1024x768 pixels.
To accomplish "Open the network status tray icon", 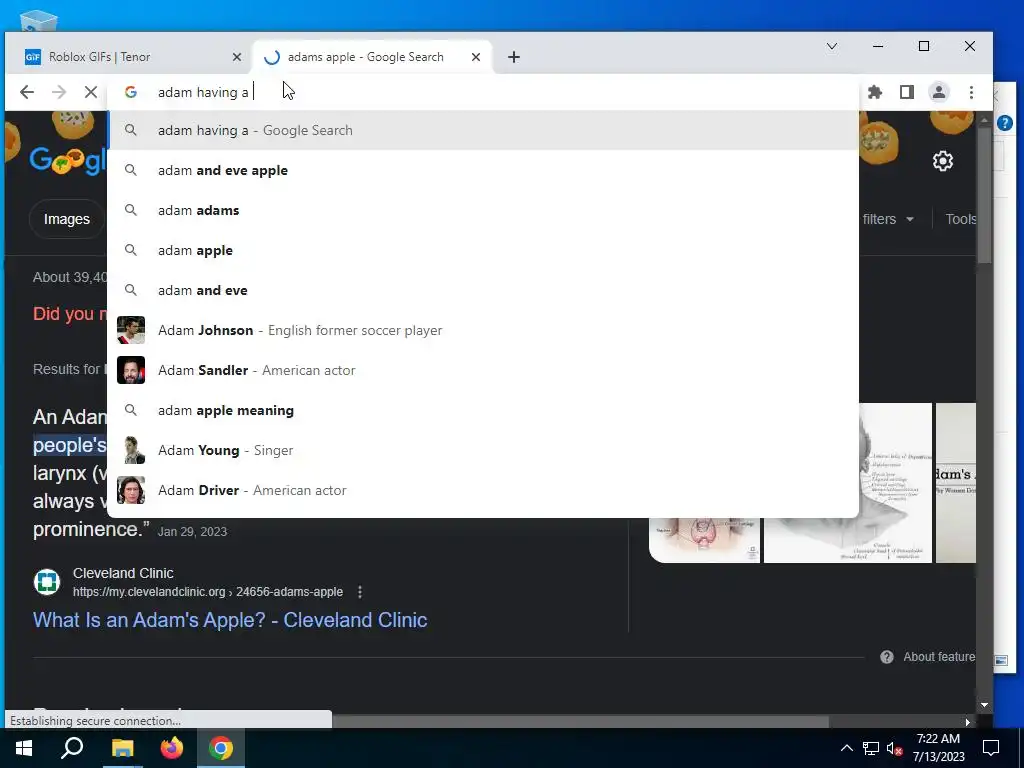I will point(871,748).
